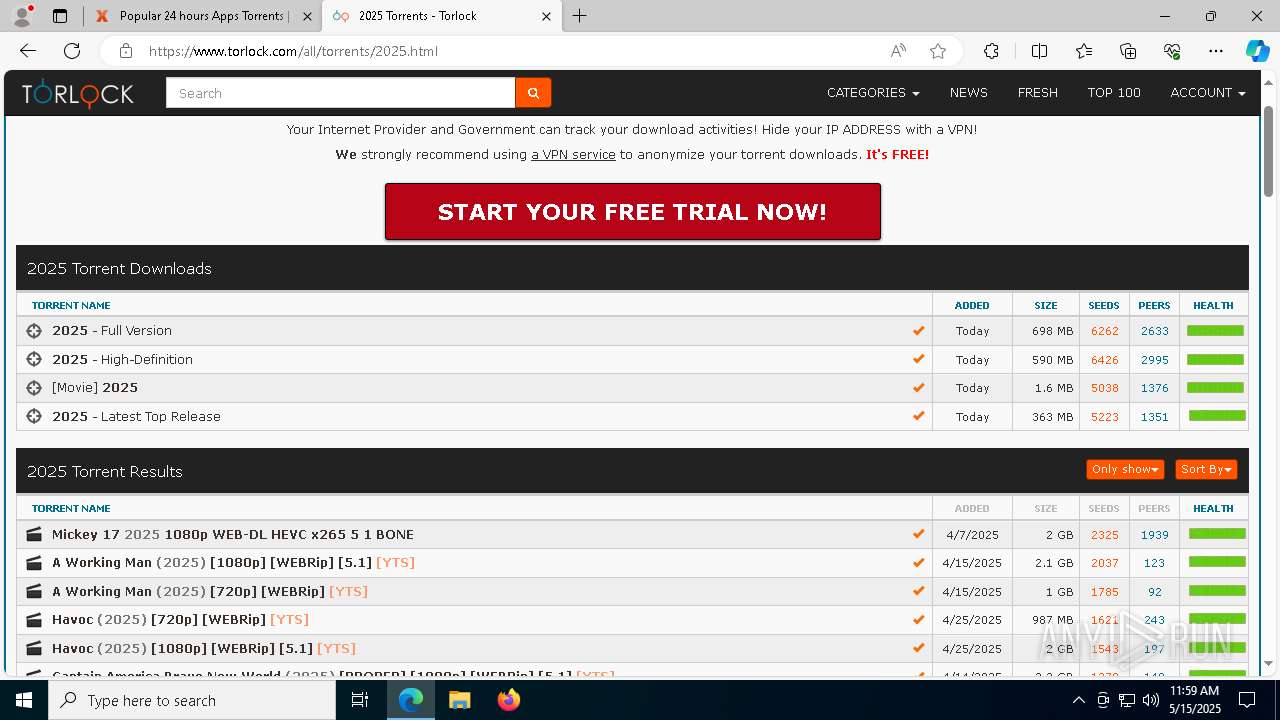Click the volume icon in system tray
Image resolution: width=1280 pixels, height=720 pixels.
tap(1151, 700)
